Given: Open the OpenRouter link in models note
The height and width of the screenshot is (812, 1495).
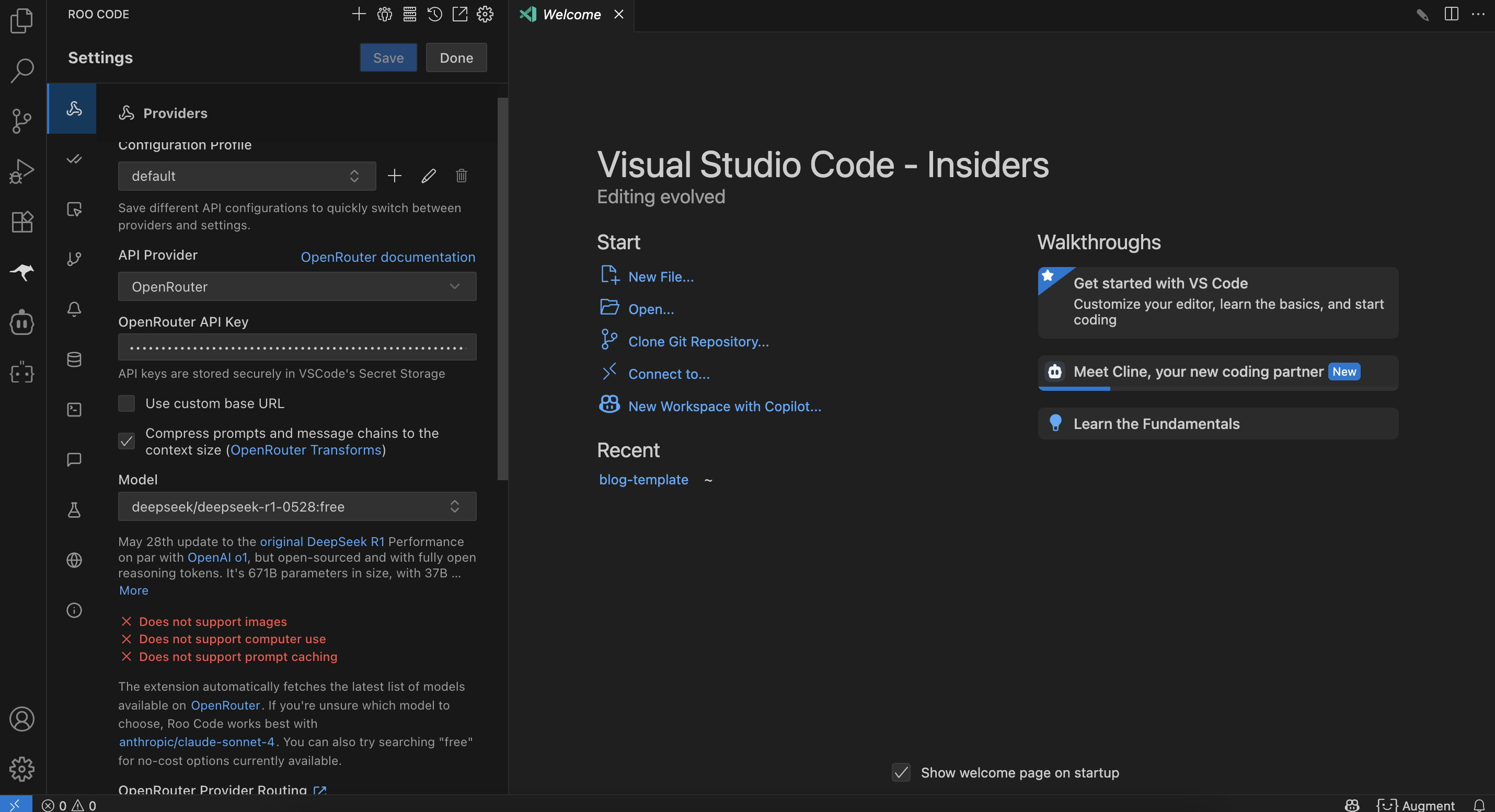Looking at the screenshot, I should tap(225, 705).
